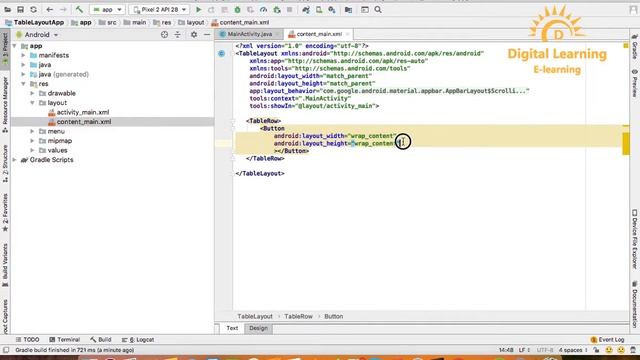Collapse the res folder
The height and width of the screenshot is (360, 640).
coord(23,84)
